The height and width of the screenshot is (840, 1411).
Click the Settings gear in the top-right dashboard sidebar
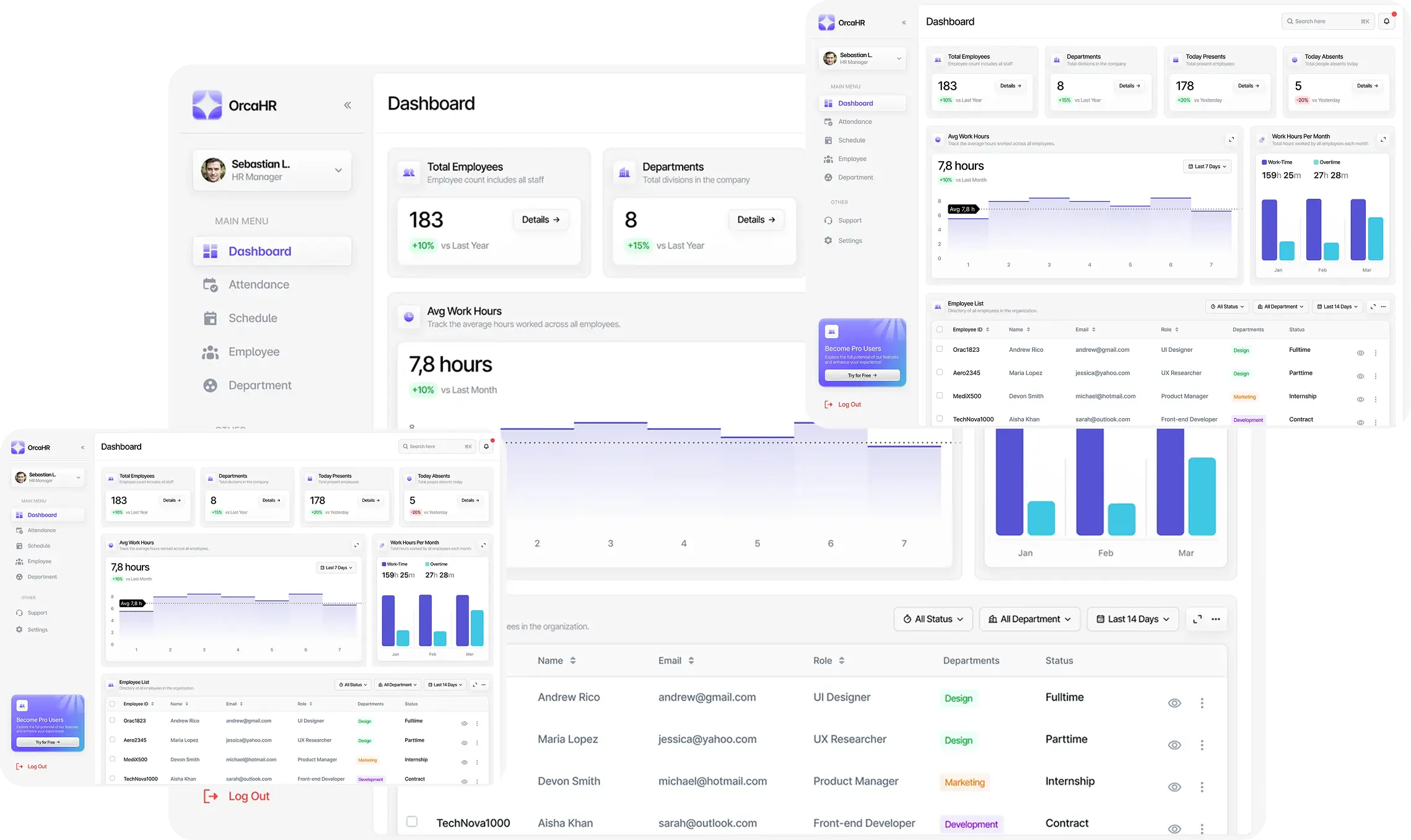828,240
